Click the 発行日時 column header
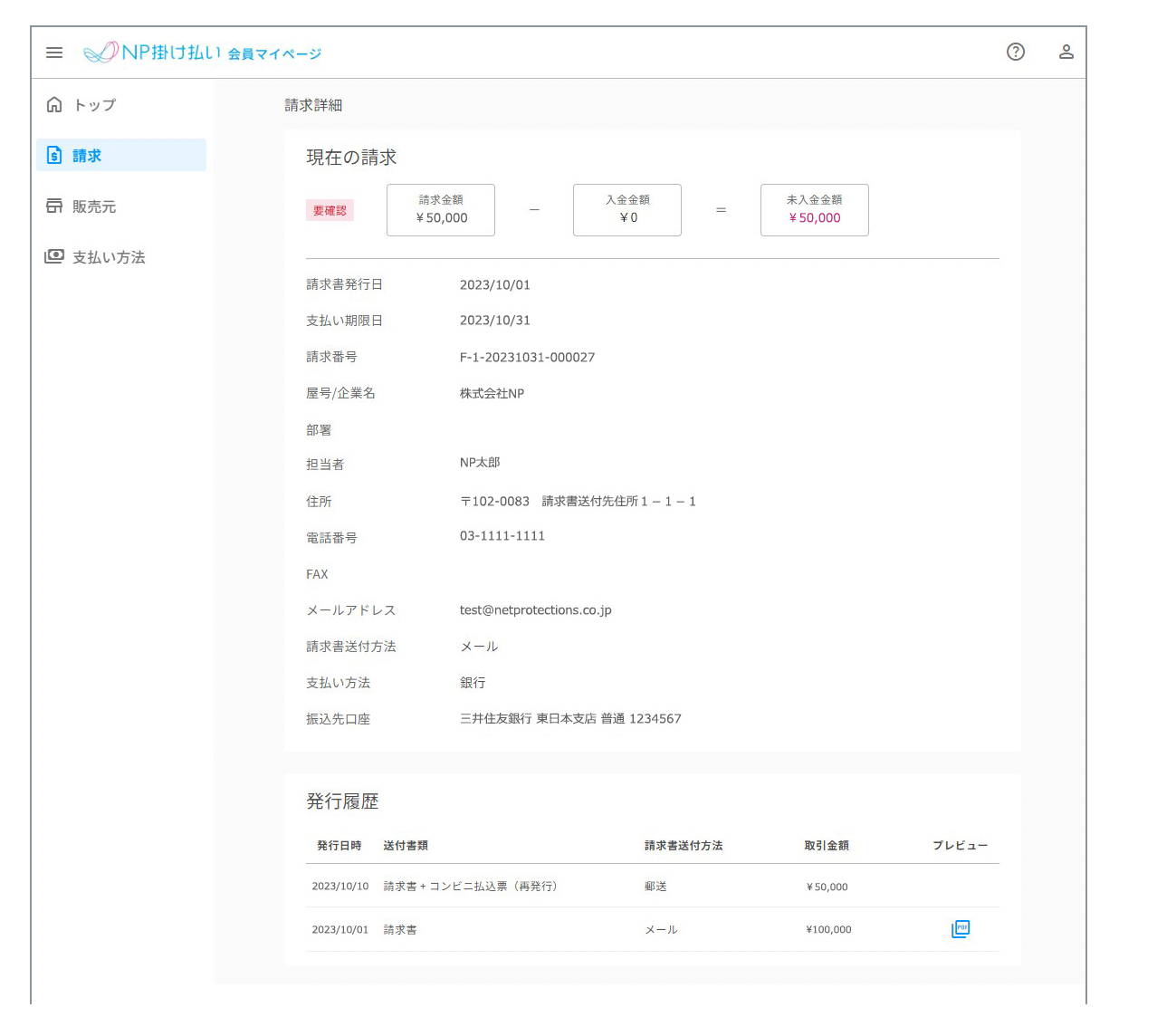1157x1036 pixels. pyautogui.click(x=339, y=846)
